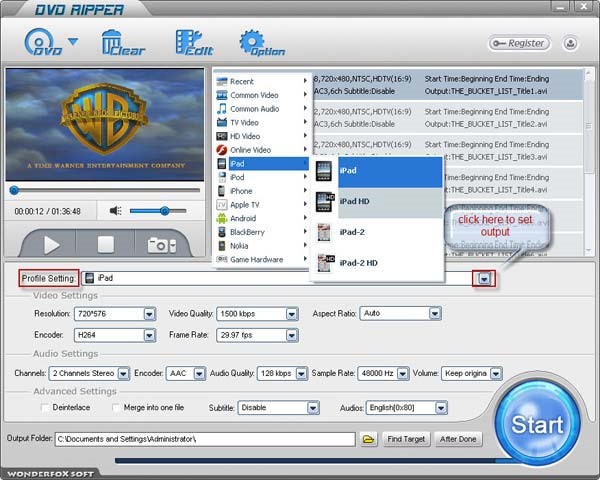600x480 pixels.
Task: Click the Warner Bros preview video
Action: click(105, 125)
